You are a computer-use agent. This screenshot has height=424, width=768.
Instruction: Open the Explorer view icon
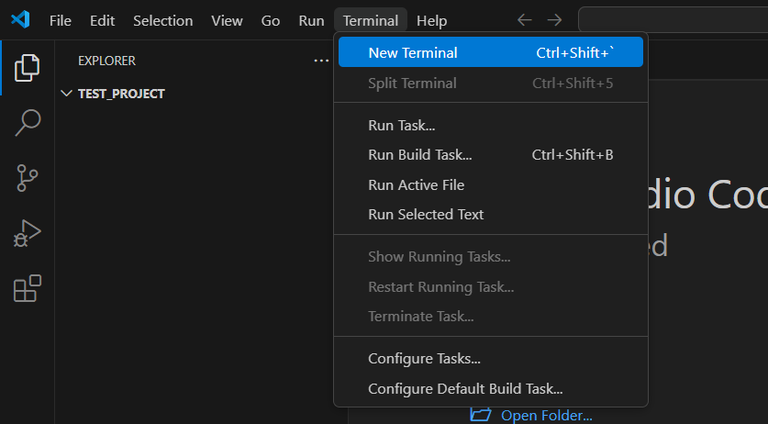(x=27, y=68)
